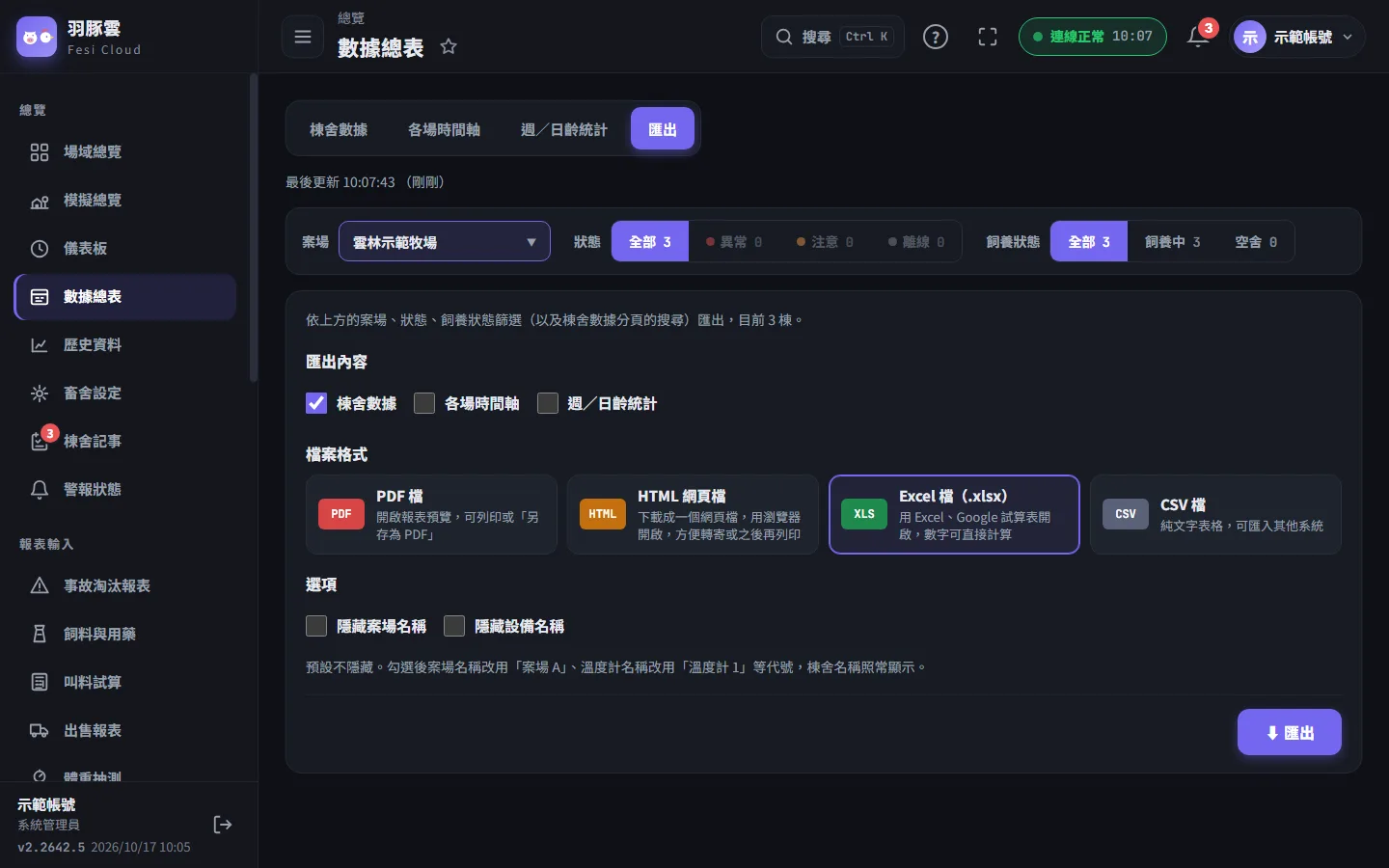Enable the 隱藏案場名稱 option
The height and width of the screenshot is (868, 1389).
click(x=316, y=626)
